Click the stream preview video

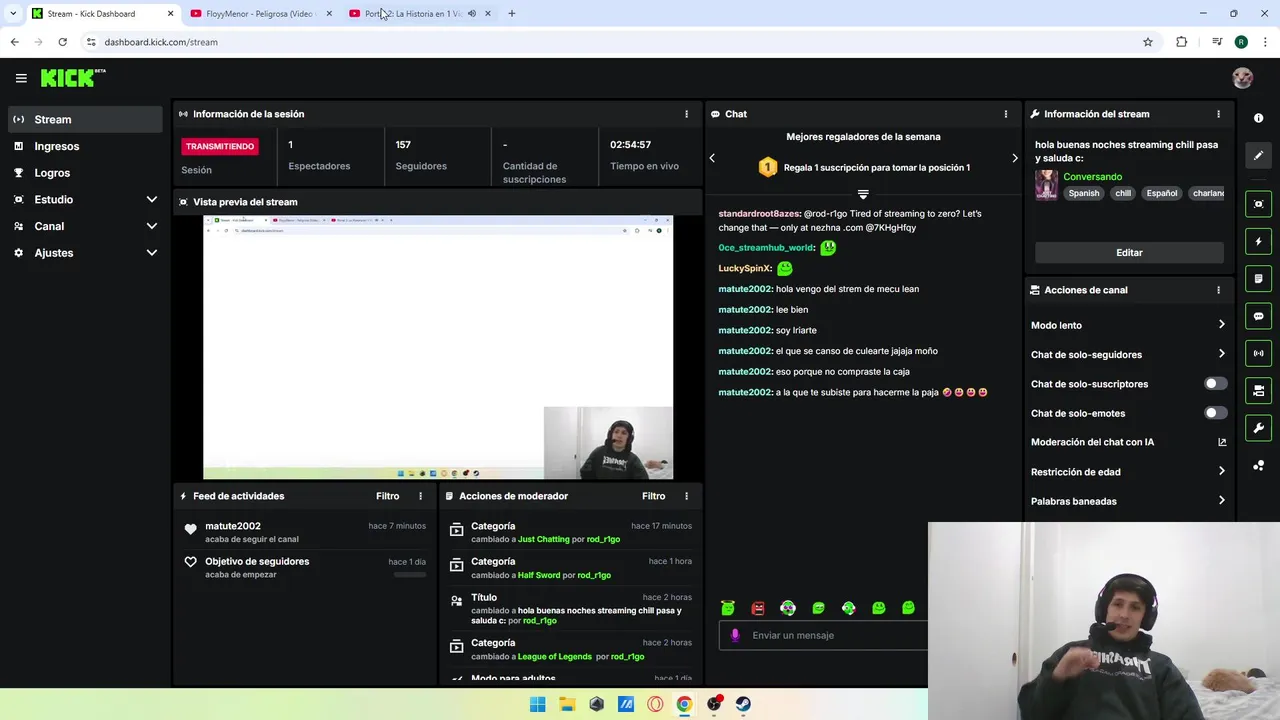[x=438, y=347]
